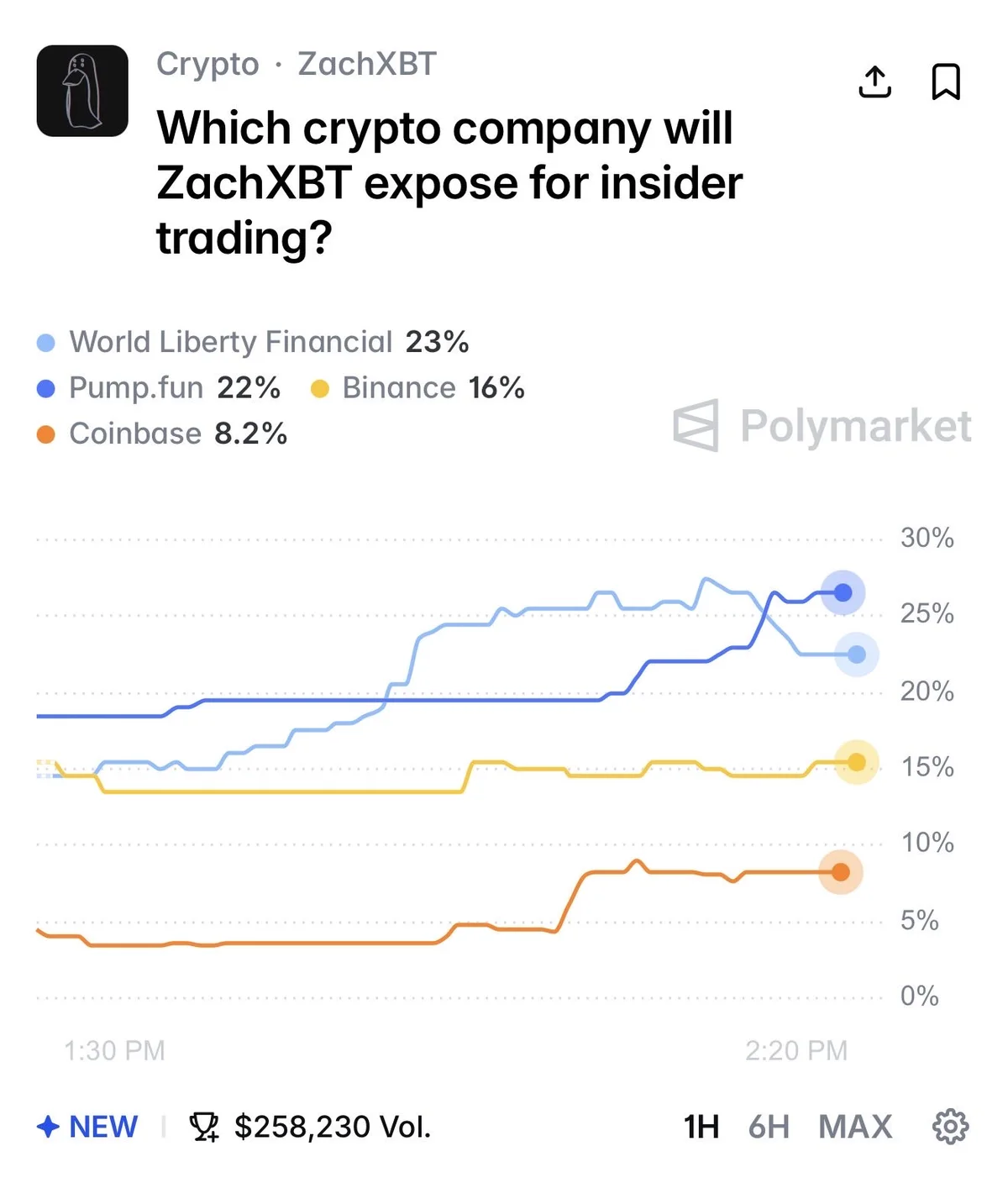Open chart settings gear icon
The image size is (1008, 1183).
950,1127
